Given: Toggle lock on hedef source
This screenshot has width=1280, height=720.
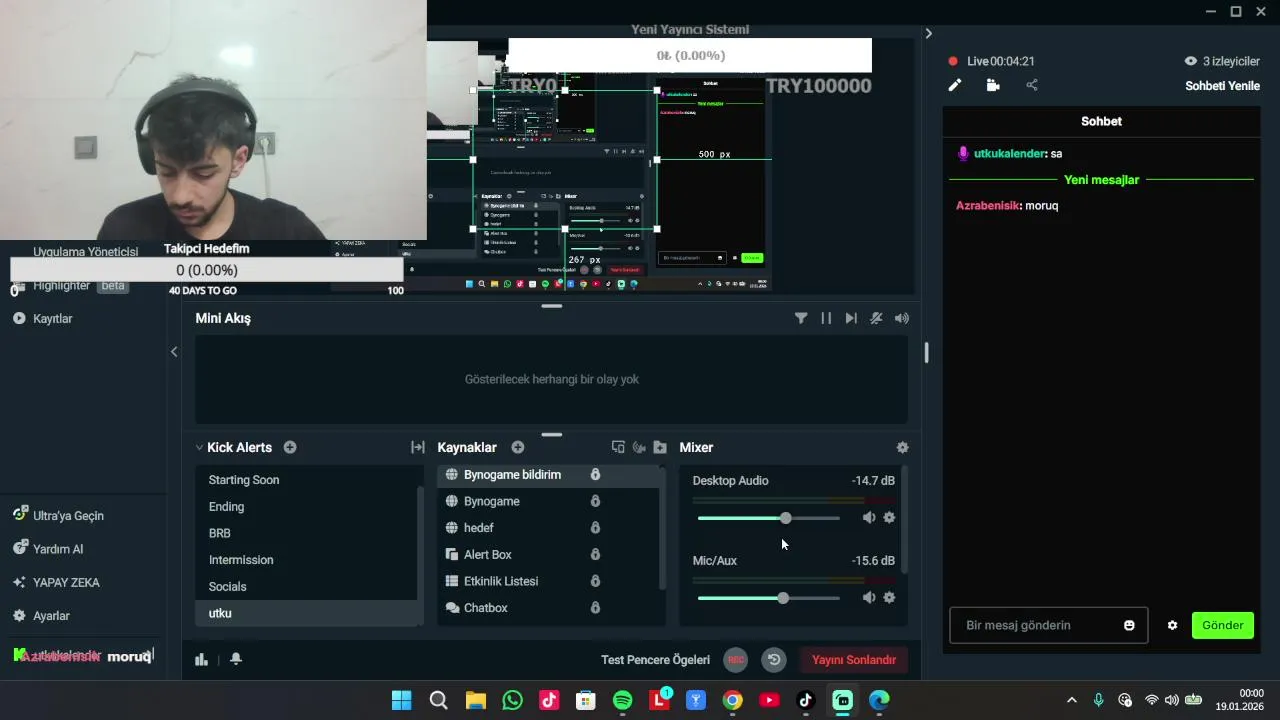Looking at the screenshot, I should click(595, 527).
